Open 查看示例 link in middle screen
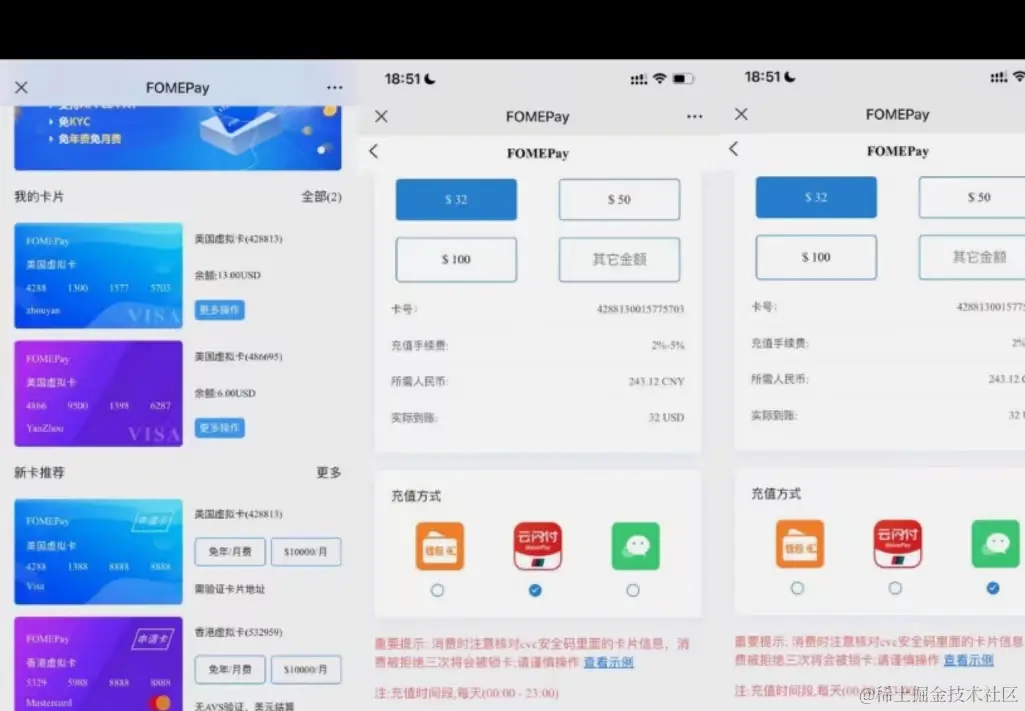This screenshot has width=1025, height=711. [x=609, y=663]
